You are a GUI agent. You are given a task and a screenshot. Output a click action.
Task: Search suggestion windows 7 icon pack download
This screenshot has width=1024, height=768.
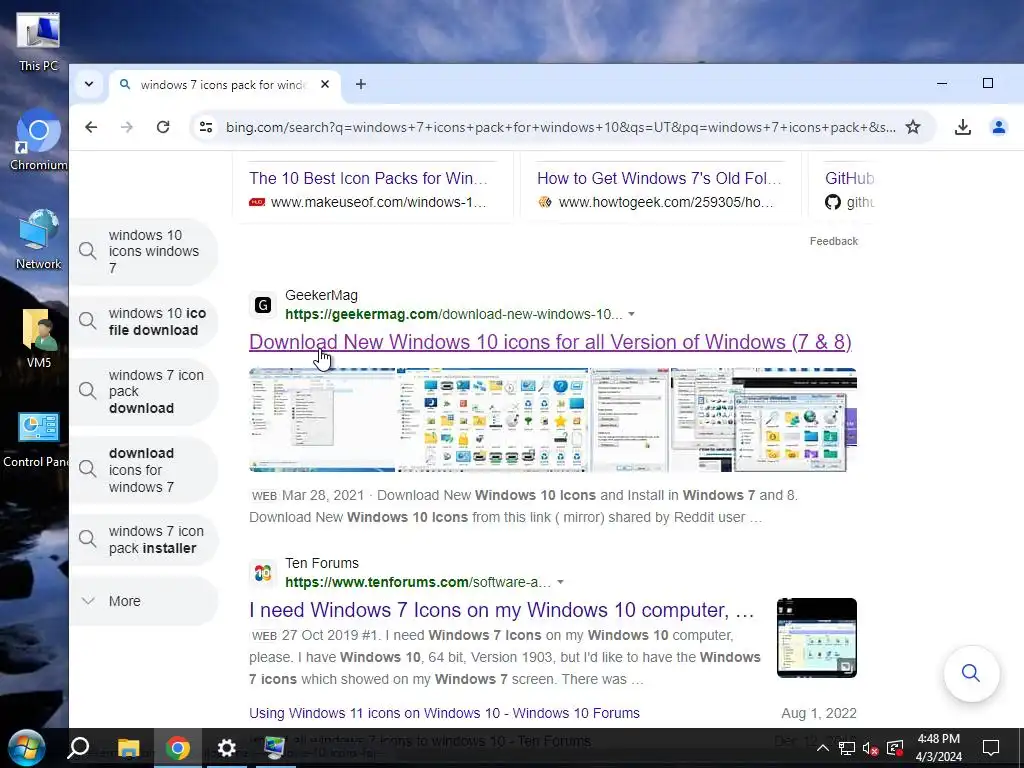coord(144,391)
